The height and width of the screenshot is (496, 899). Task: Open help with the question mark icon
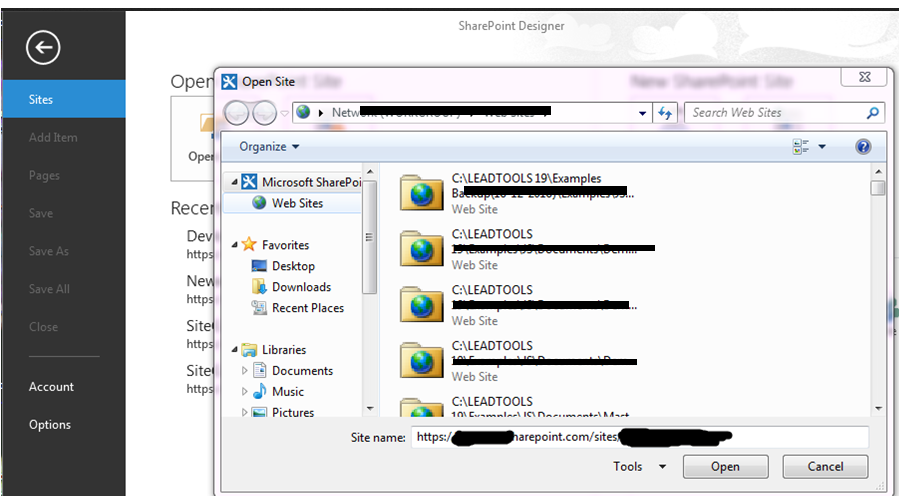863,147
